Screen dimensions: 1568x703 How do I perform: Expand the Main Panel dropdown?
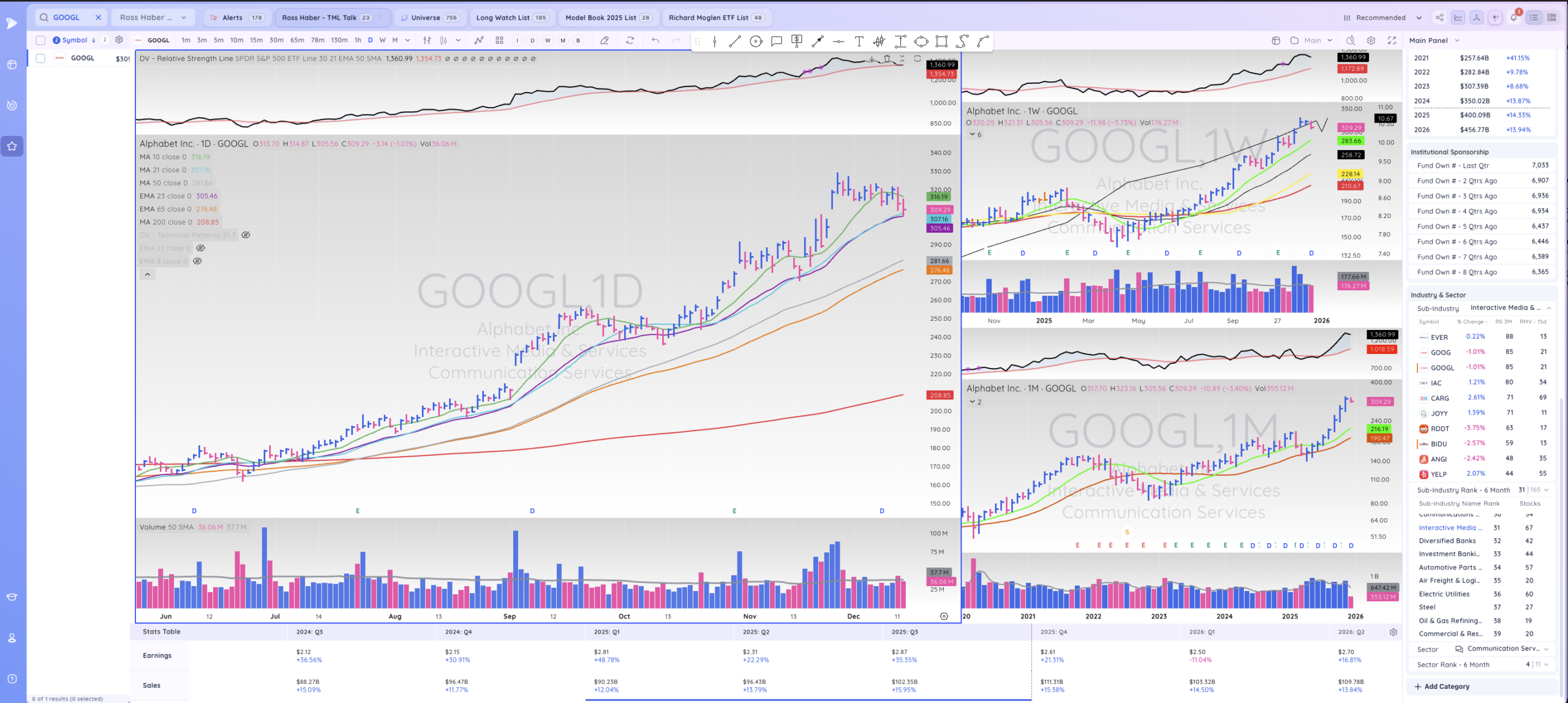pyautogui.click(x=1457, y=40)
